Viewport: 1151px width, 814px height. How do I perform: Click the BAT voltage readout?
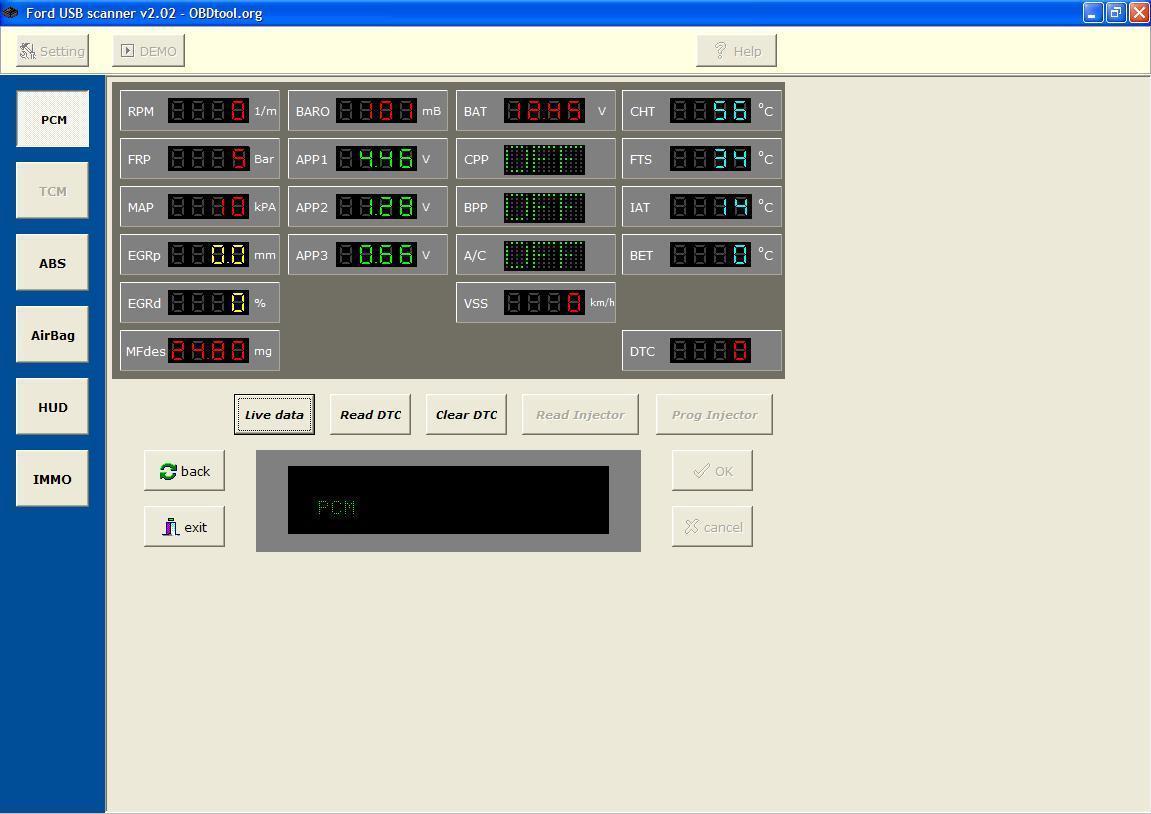[x=545, y=111]
